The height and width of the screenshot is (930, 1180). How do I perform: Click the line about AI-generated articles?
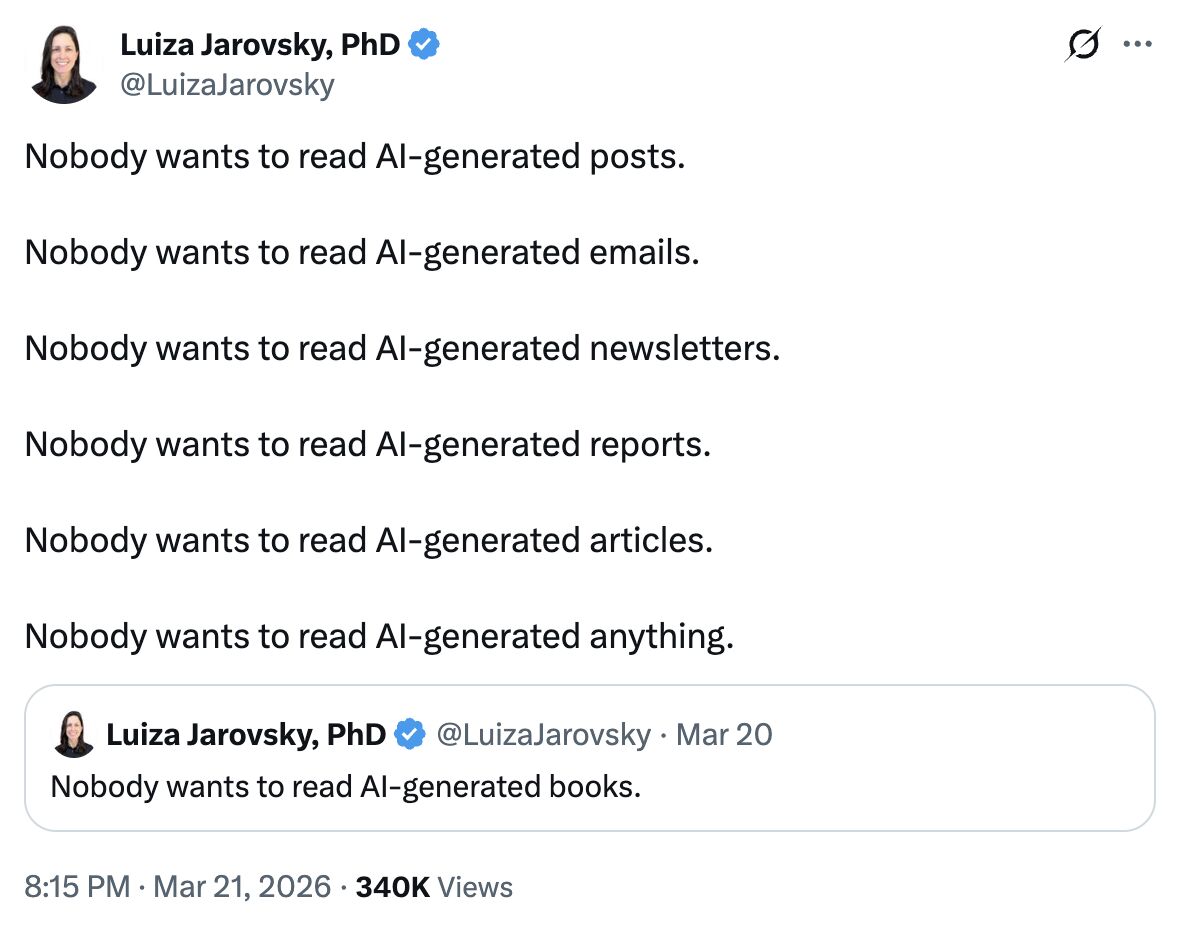pos(369,540)
